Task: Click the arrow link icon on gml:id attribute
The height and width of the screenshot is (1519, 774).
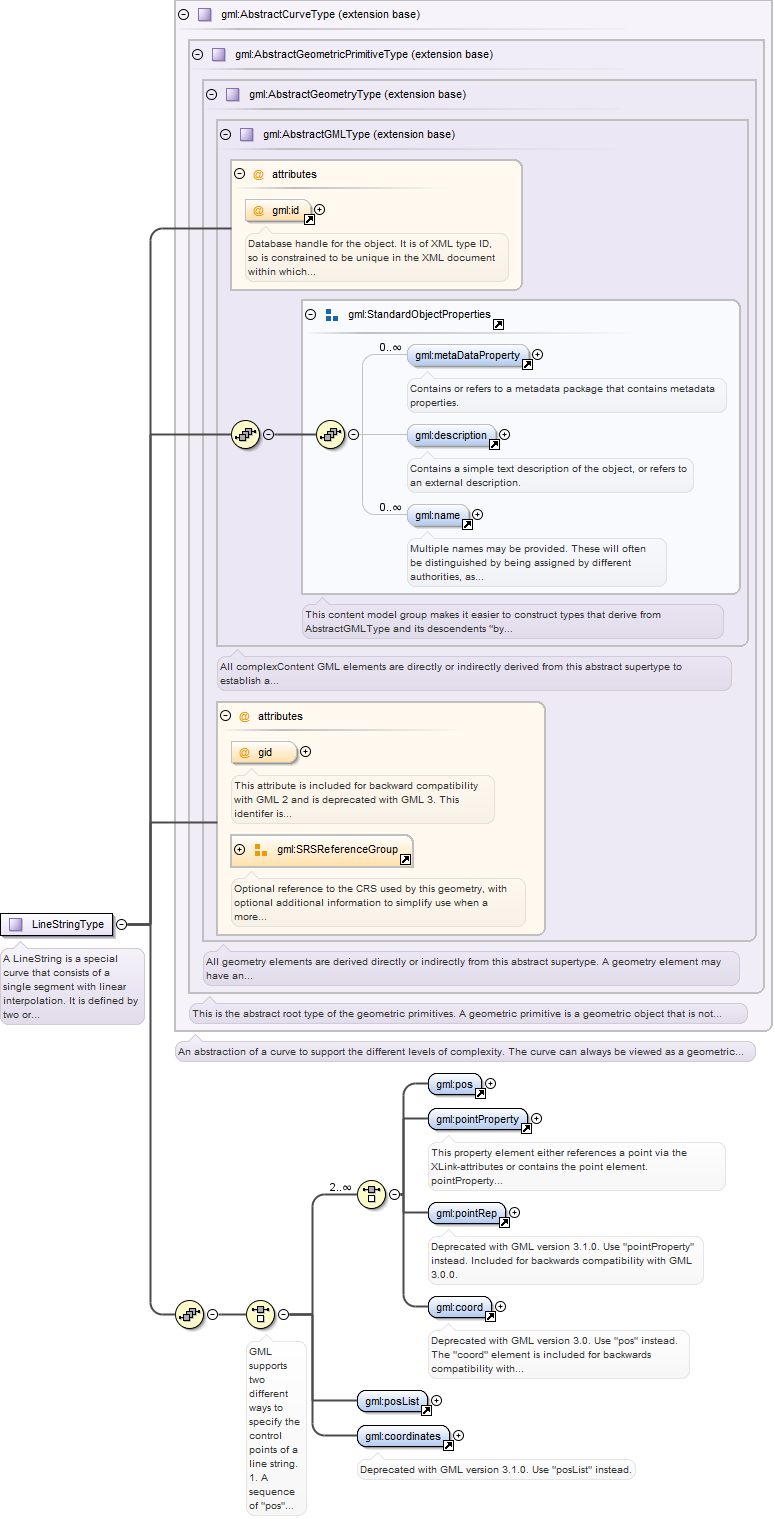Action: click(x=309, y=219)
